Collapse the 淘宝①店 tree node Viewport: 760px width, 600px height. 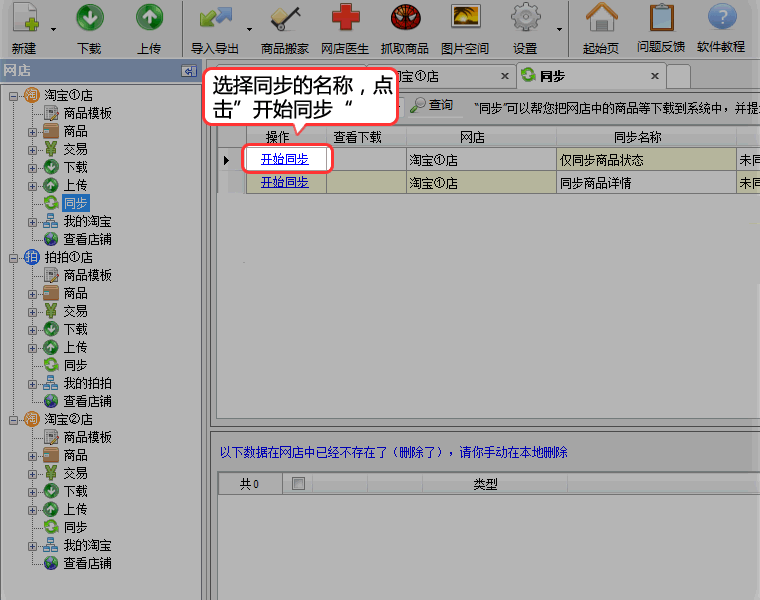tap(13, 95)
